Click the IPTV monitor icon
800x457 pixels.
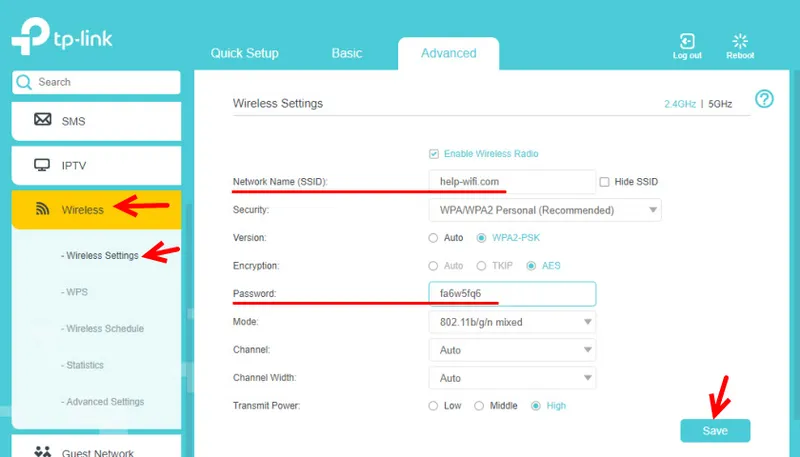pyautogui.click(x=42, y=165)
